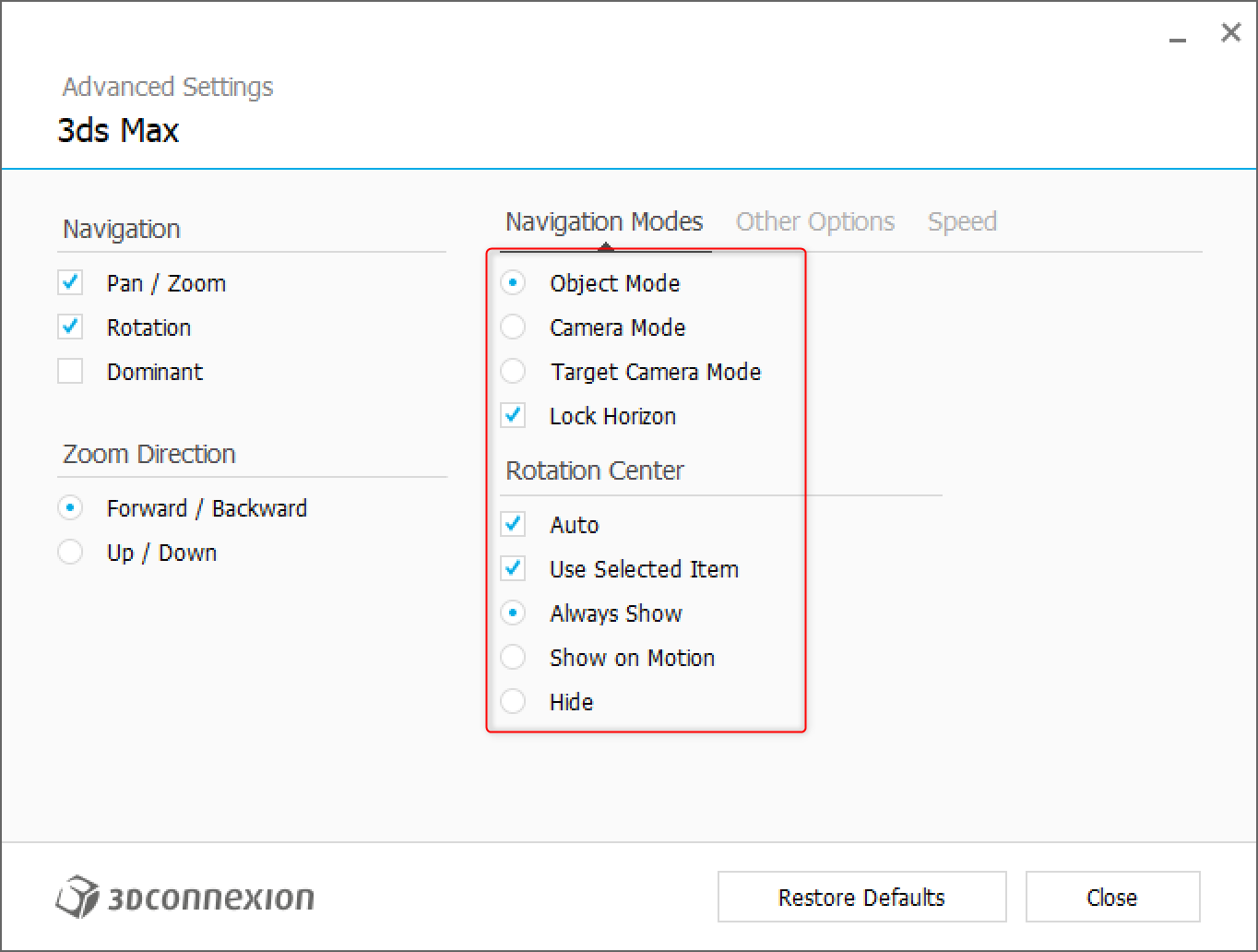Toggle Use Selected Item checkbox
This screenshot has height=952, width=1258.
[x=513, y=568]
